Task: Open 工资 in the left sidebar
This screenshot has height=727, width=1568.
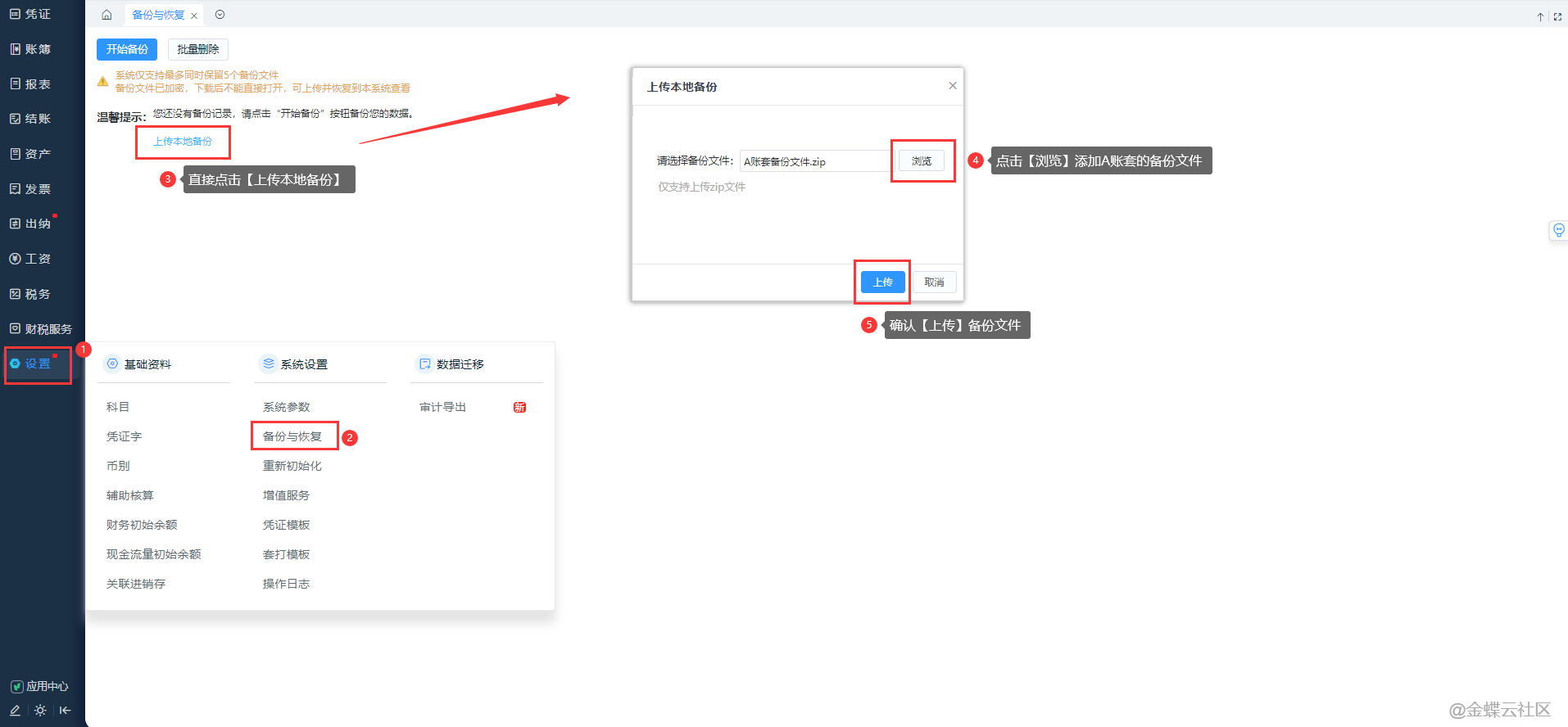Action: (30, 259)
